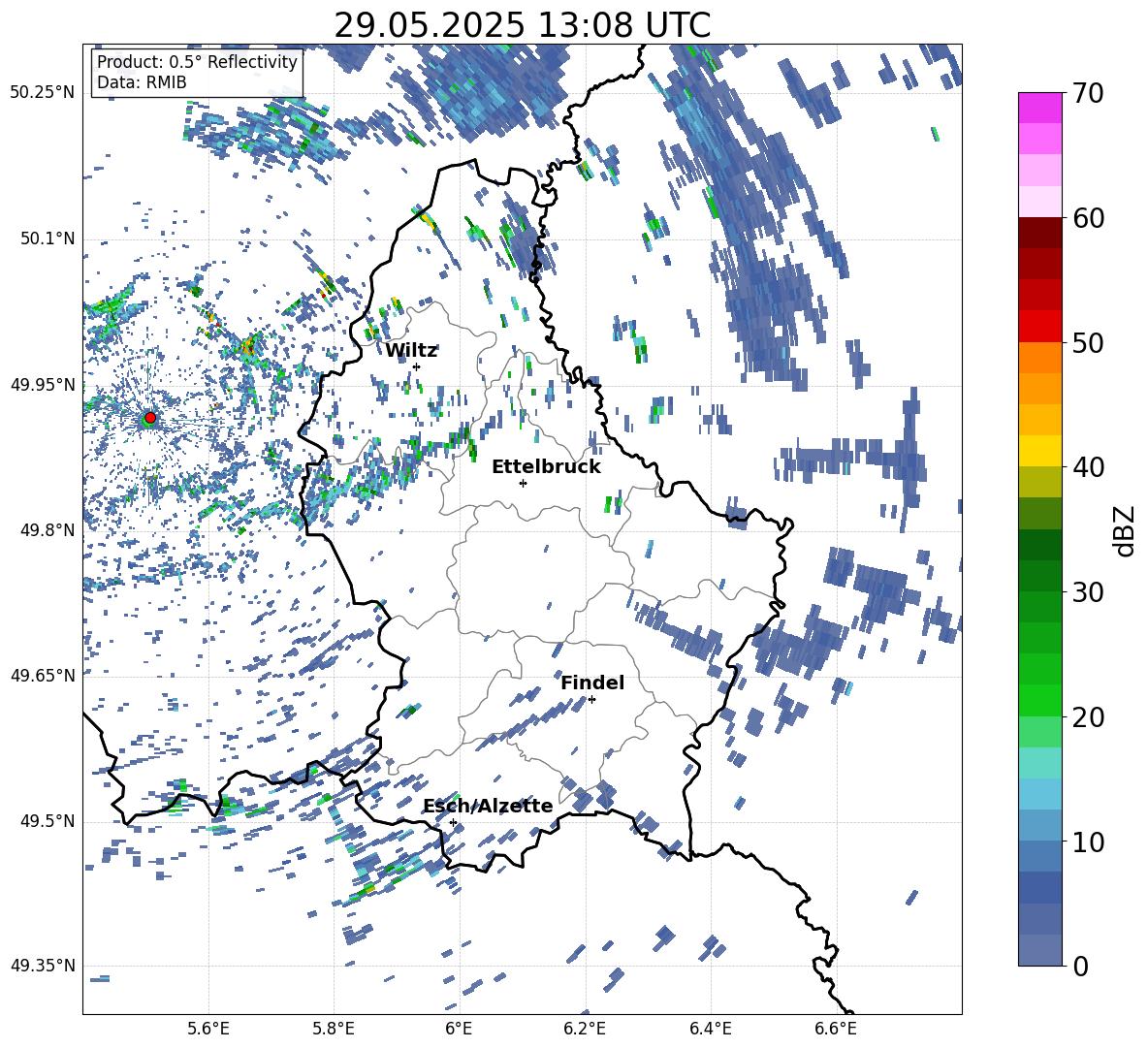The width and height of the screenshot is (1148, 1048).
Task: Click the dark red colorbar swatch below 60
Action: [x=1039, y=234]
